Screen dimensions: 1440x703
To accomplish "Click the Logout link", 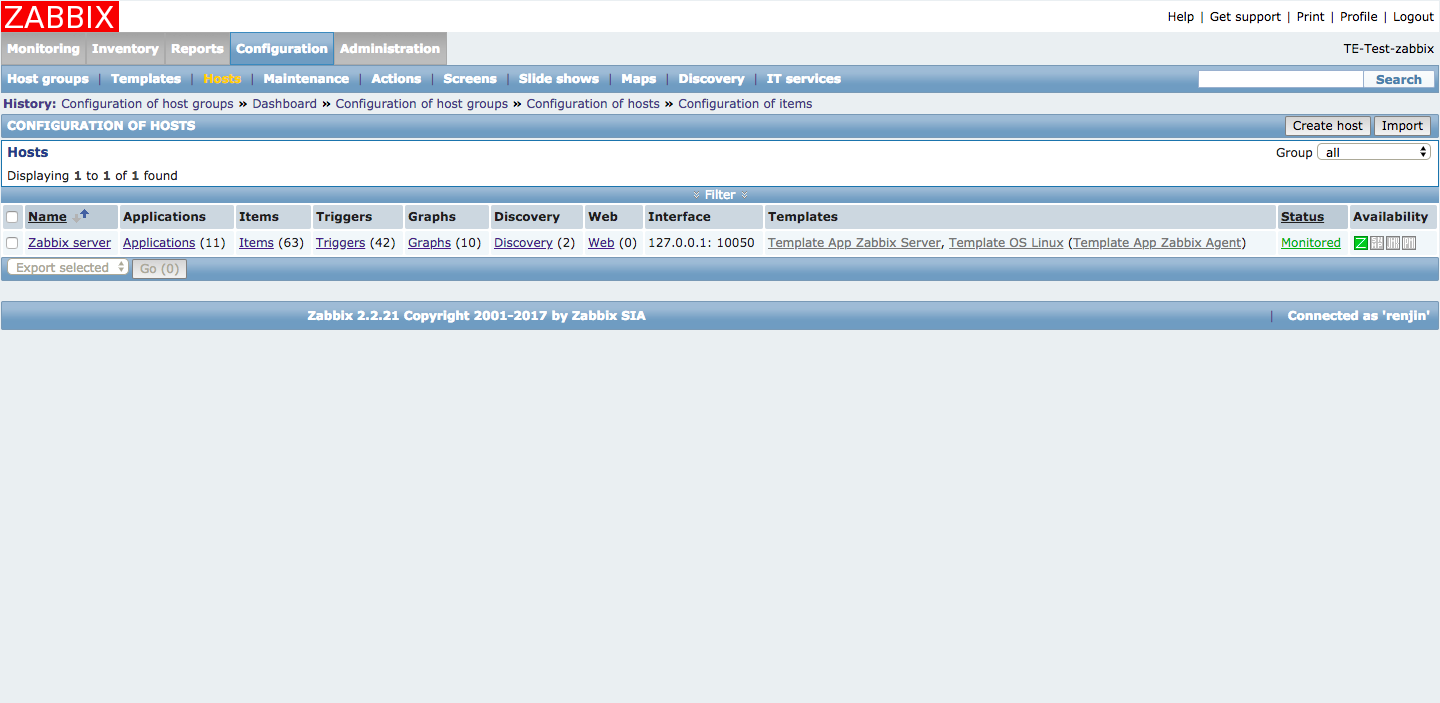I will click(x=1414, y=17).
